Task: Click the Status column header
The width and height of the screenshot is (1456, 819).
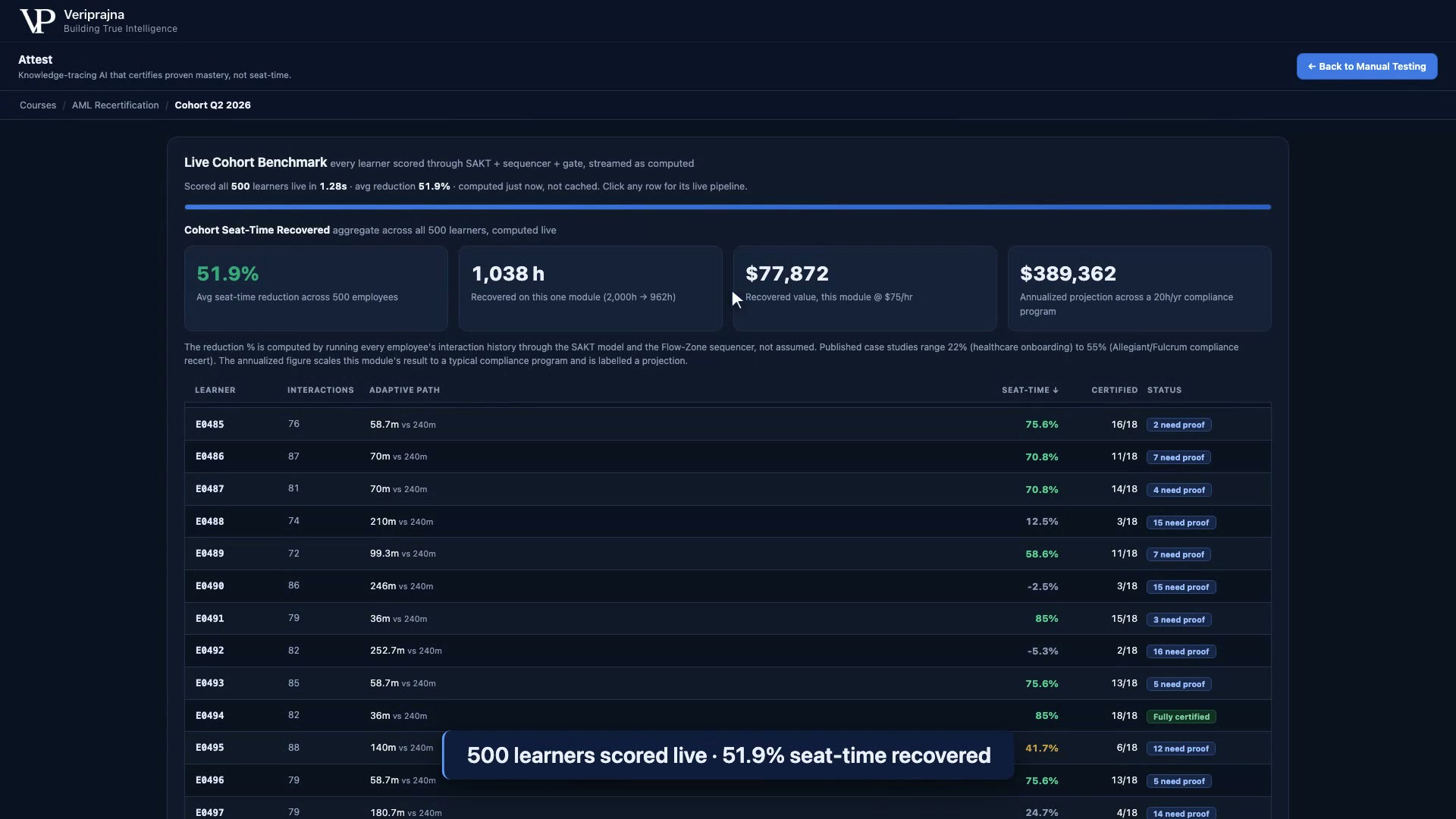Action: 1164,390
